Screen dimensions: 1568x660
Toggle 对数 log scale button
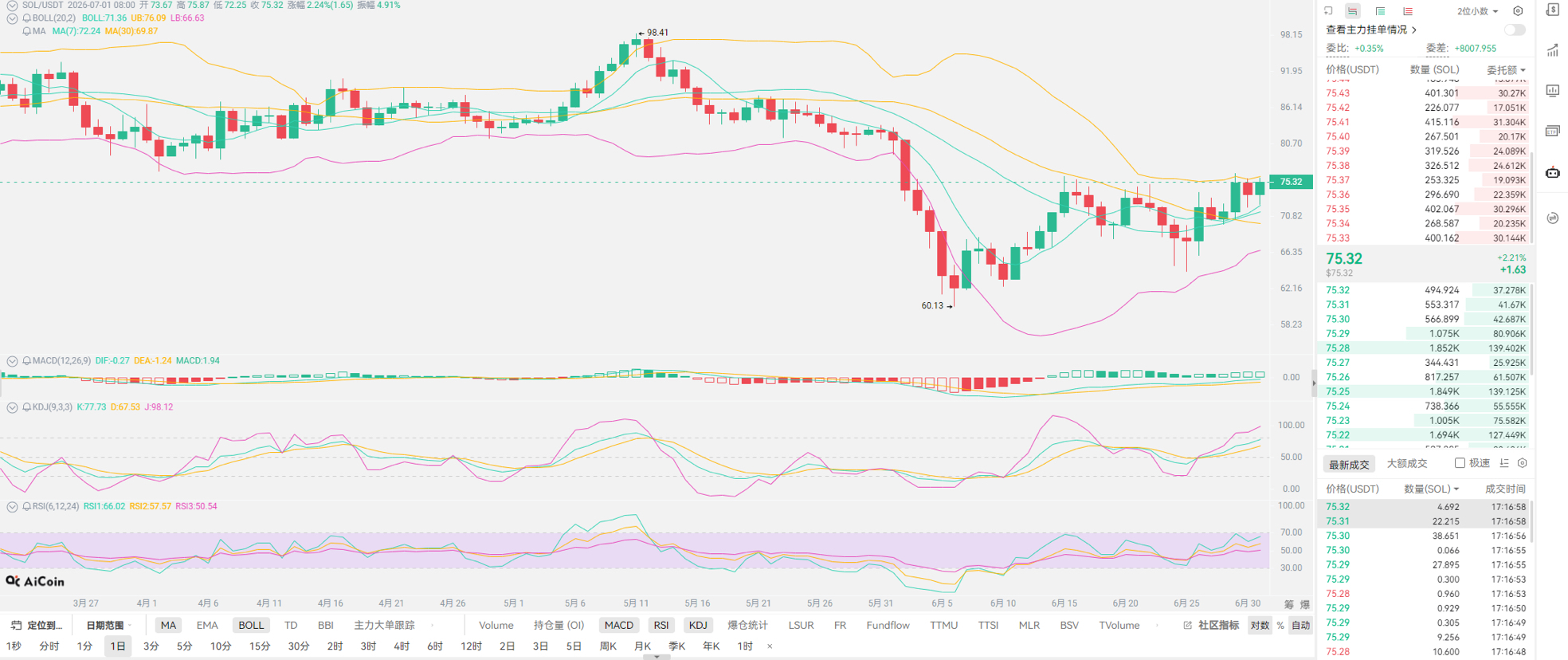[1260, 626]
